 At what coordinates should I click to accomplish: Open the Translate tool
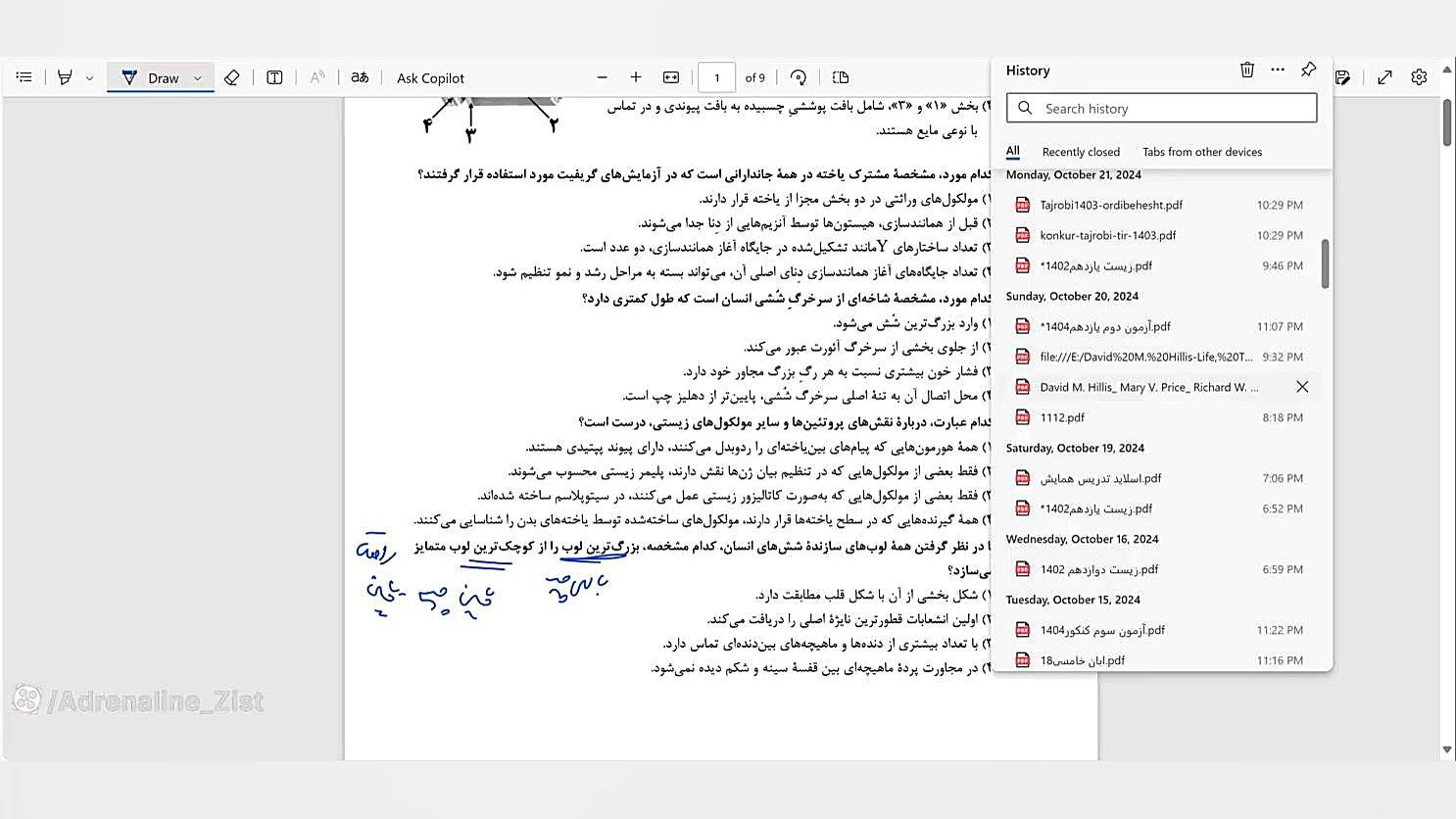point(360,77)
